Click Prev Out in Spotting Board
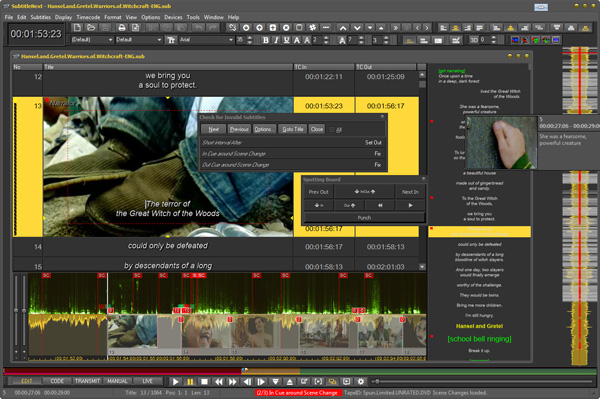The width and height of the screenshot is (600, 399). point(318,192)
